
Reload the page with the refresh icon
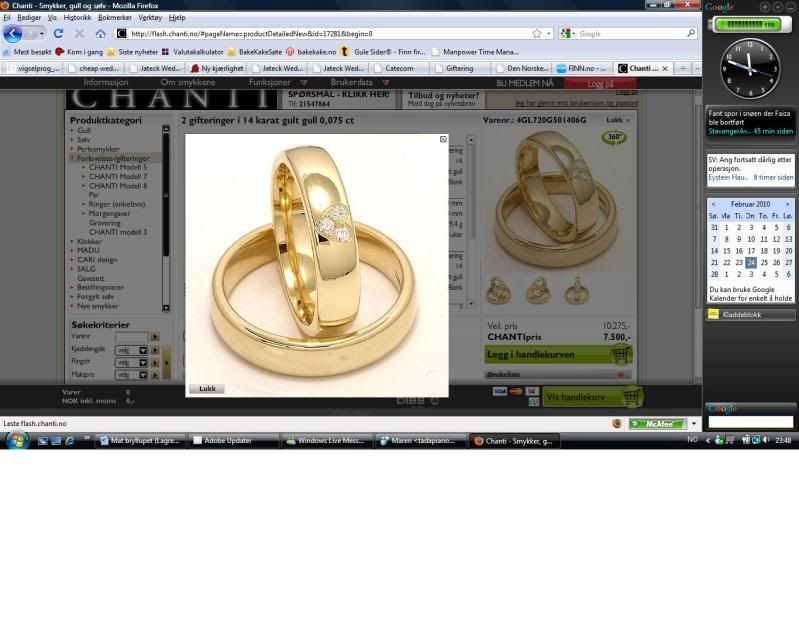tap(58, 33)
